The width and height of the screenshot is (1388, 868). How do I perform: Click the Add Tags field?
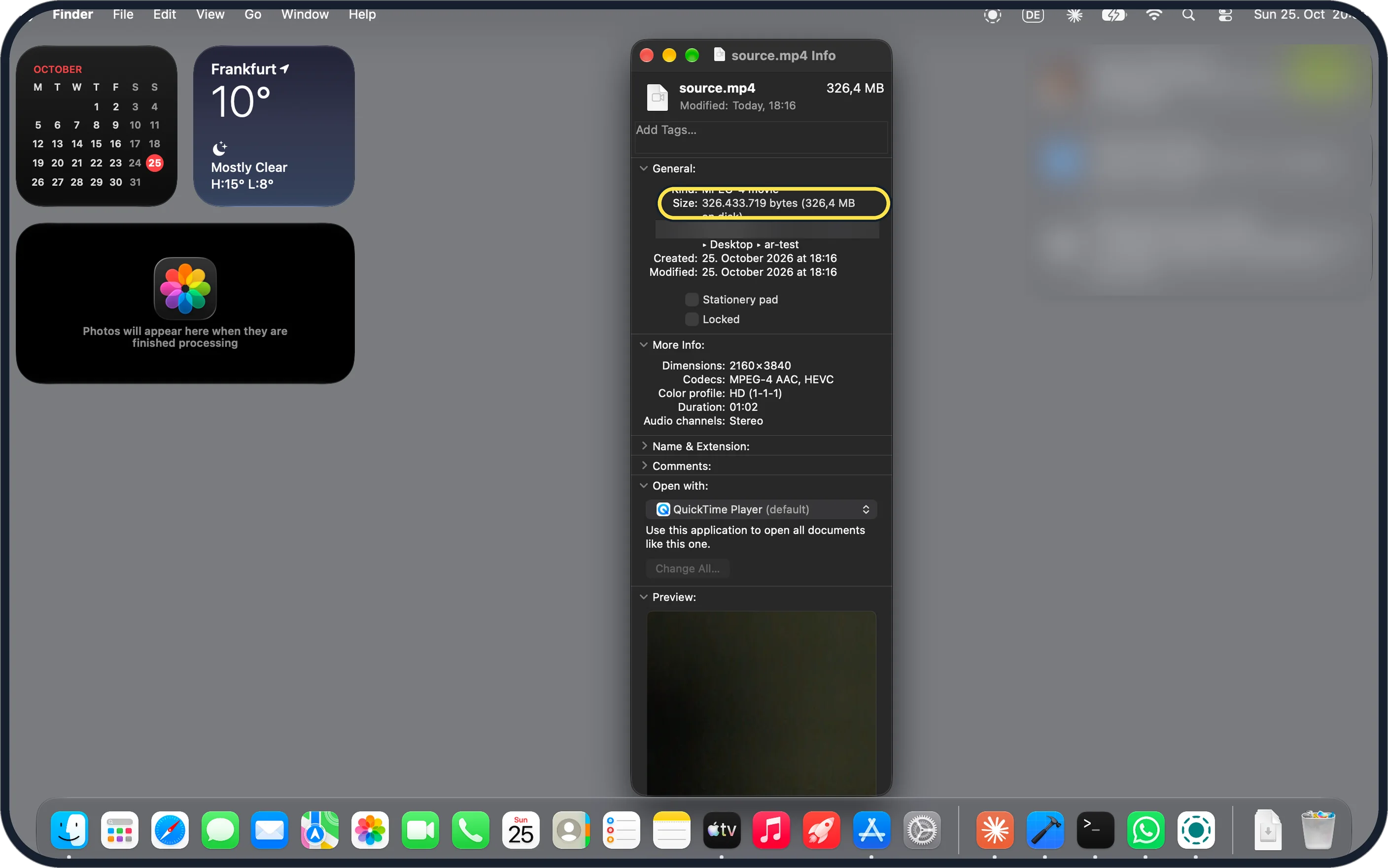point(761,138)
